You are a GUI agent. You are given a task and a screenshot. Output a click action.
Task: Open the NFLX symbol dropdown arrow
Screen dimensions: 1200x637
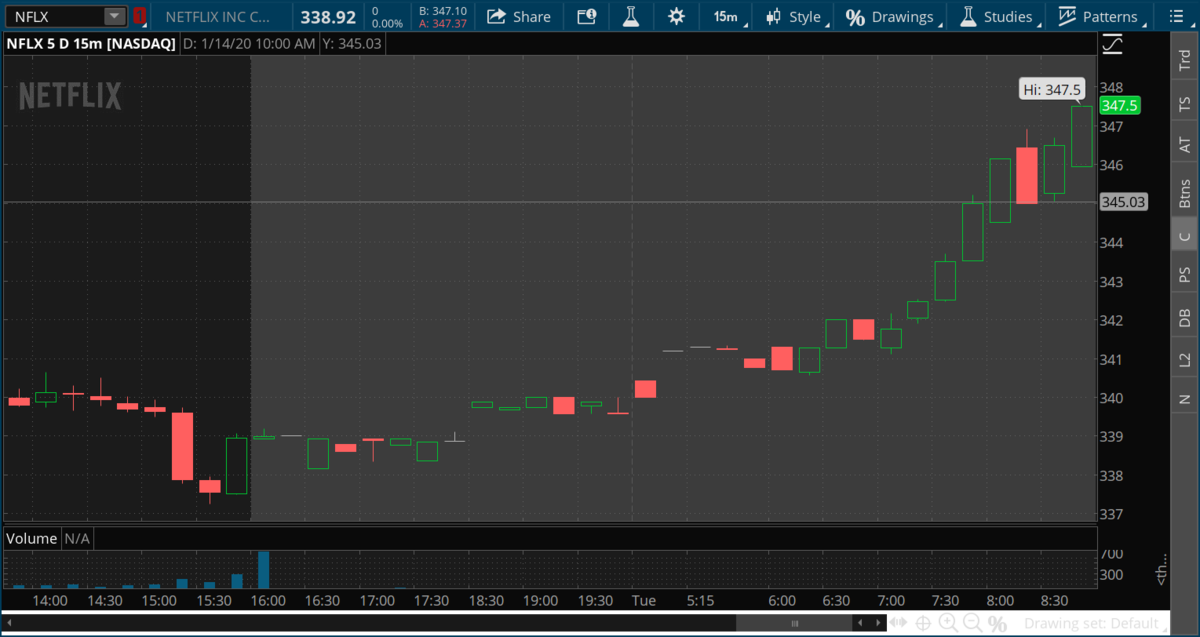coord(115,16)
